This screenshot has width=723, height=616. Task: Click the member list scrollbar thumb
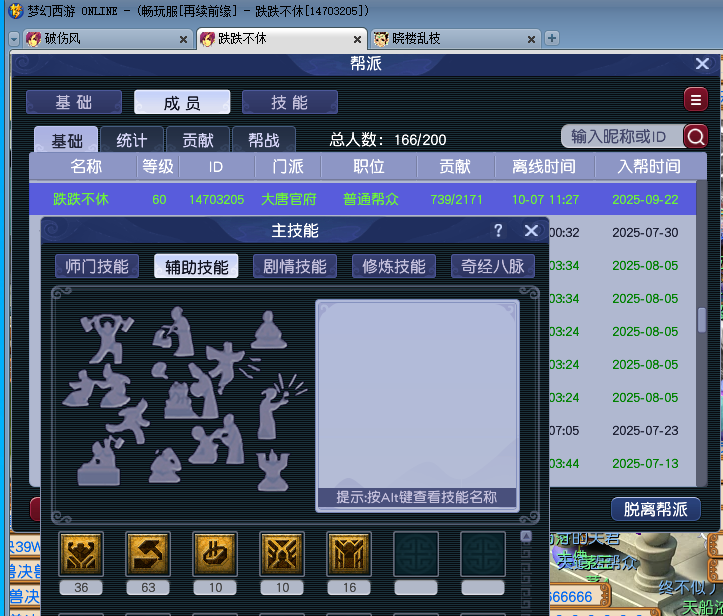coord(701,320)
